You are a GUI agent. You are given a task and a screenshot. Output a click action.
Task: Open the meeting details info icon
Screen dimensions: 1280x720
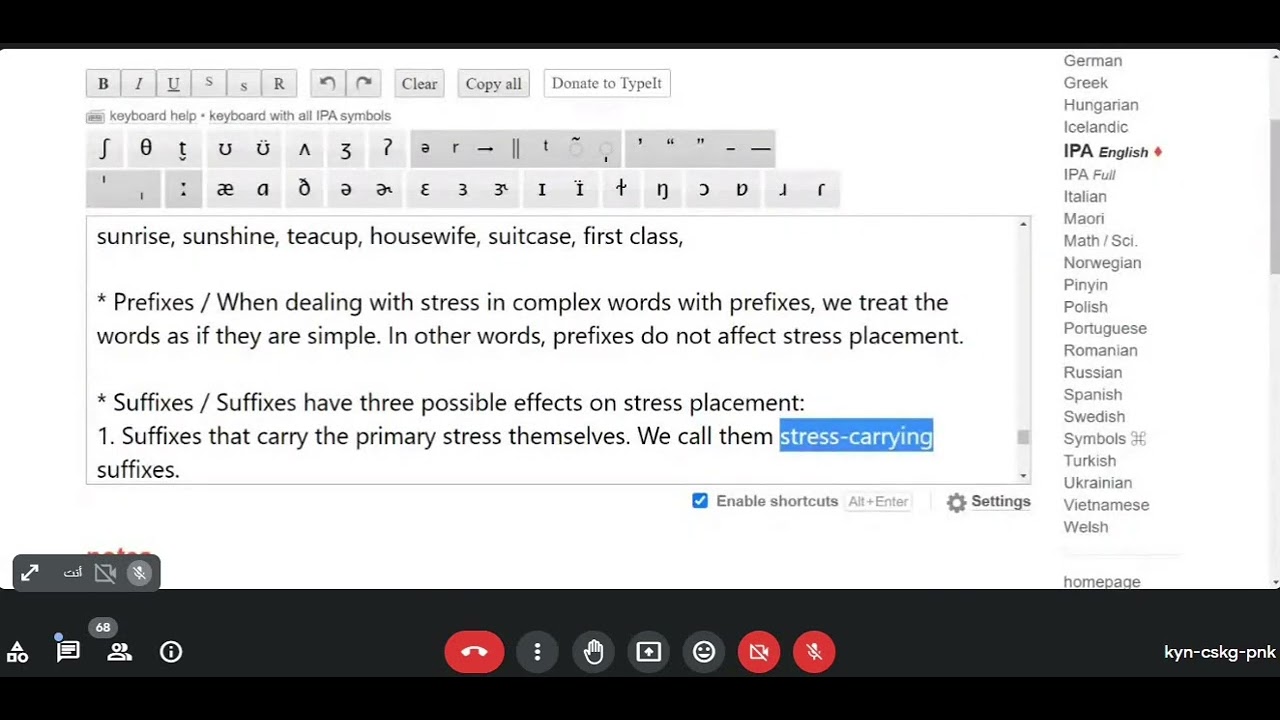click(x=171, y=652)
